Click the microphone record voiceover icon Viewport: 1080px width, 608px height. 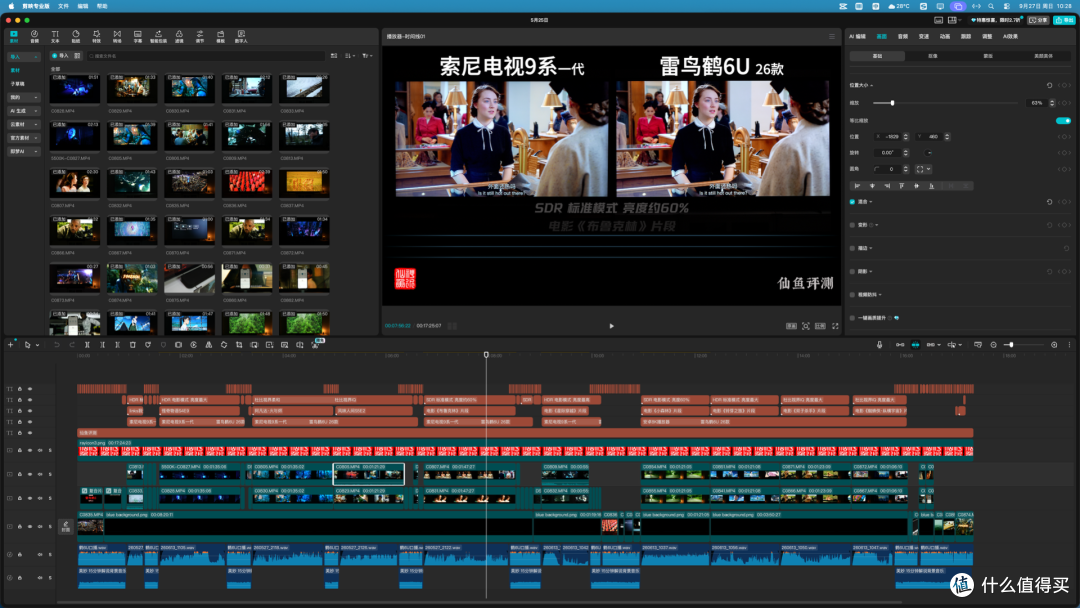pyautogui.click(x=880, y=345)
